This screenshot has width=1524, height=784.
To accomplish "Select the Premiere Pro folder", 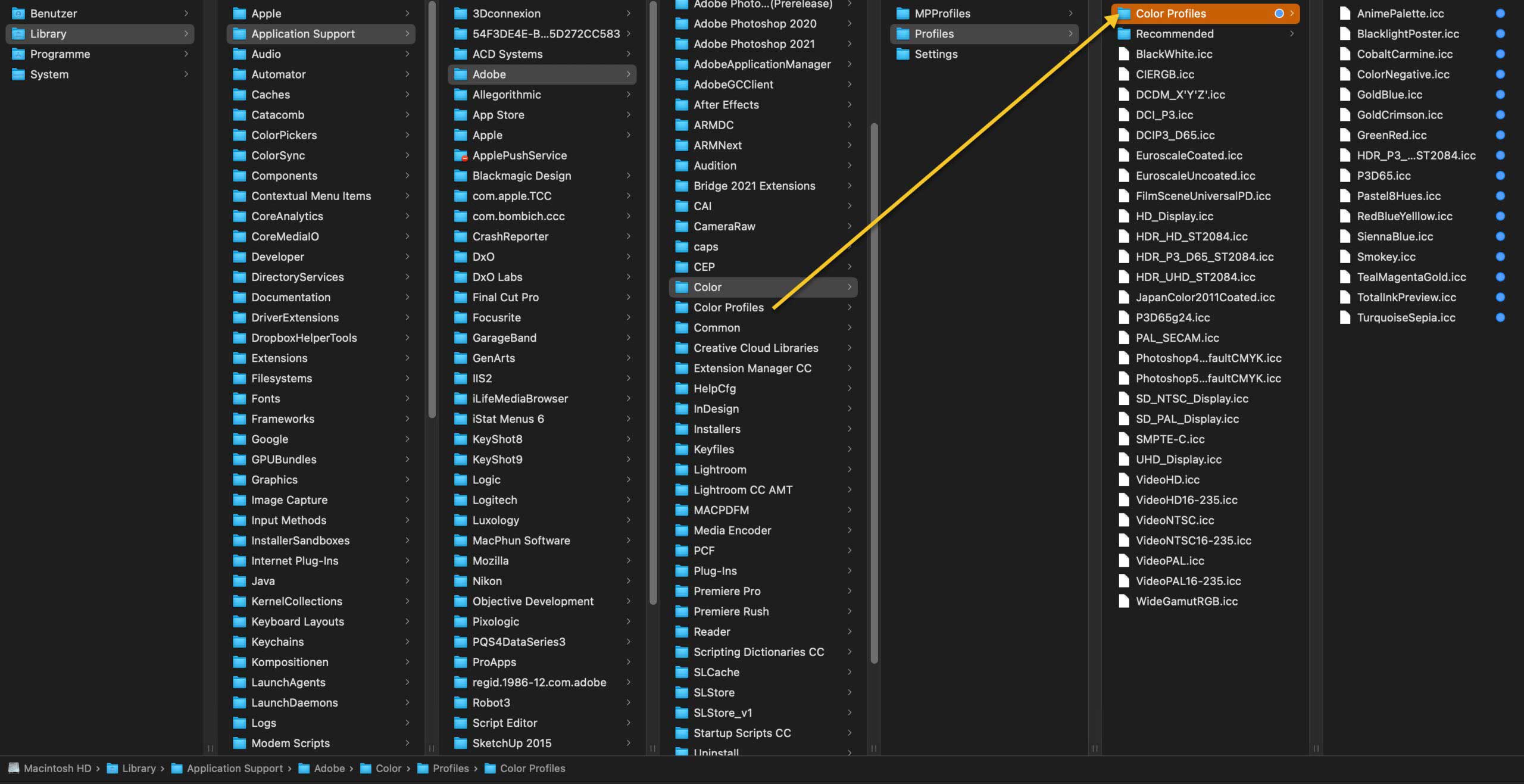I will (x=726, y=591).
